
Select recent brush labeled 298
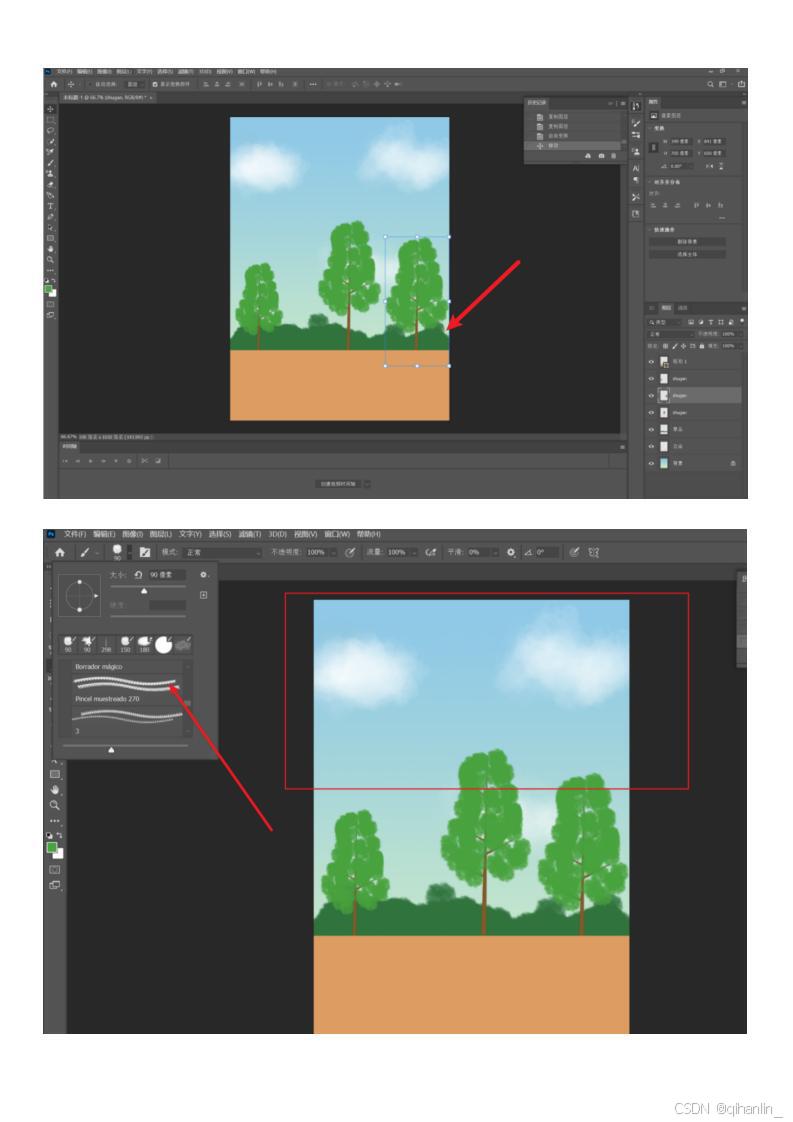tap(106, 645)
